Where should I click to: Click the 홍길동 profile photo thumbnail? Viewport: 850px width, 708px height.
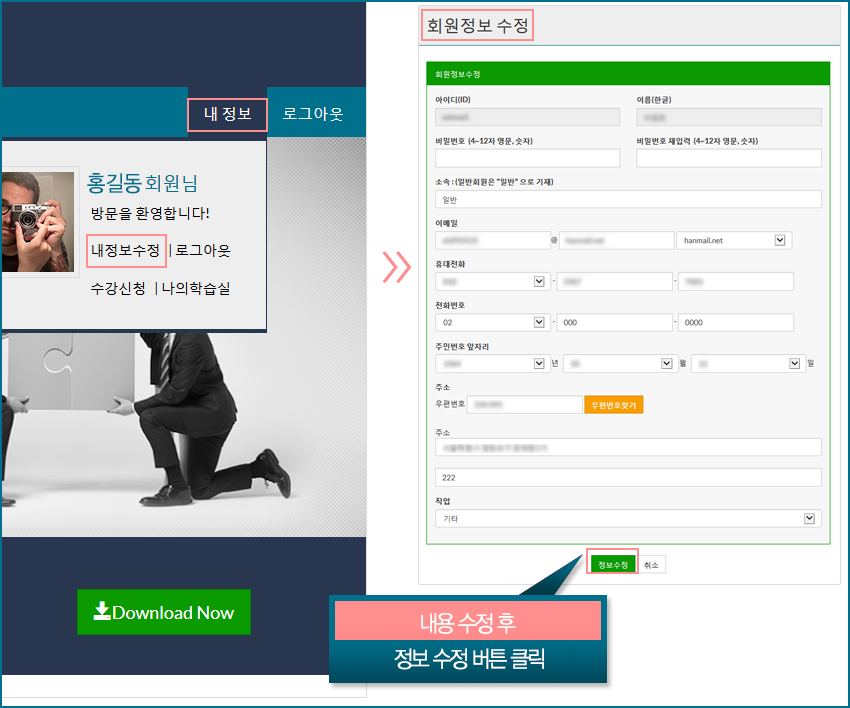(37, 221)
